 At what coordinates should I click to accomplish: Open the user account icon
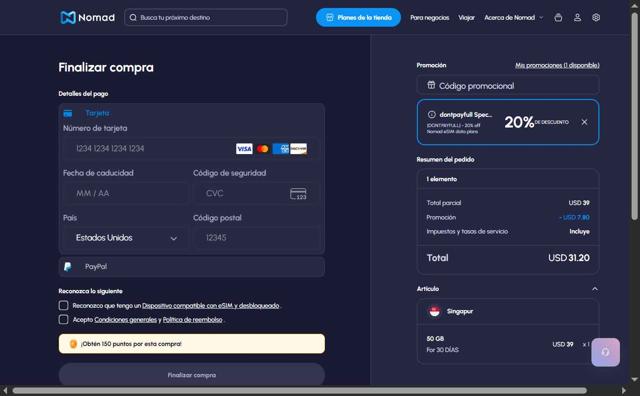click(x=577, y=18)
